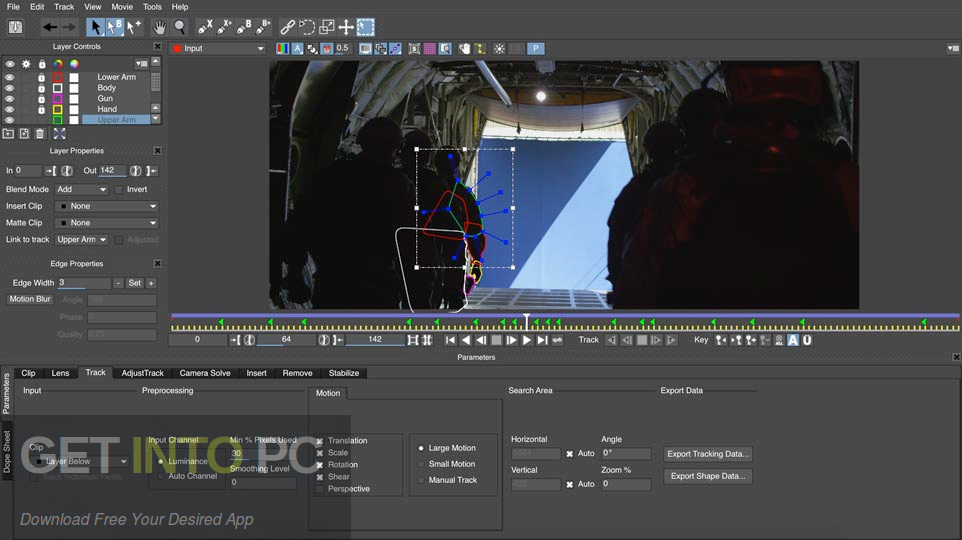Toggle sun brightness icon in view bar
The width and height of the screenshot is (962, 540).
coord(499,48)
